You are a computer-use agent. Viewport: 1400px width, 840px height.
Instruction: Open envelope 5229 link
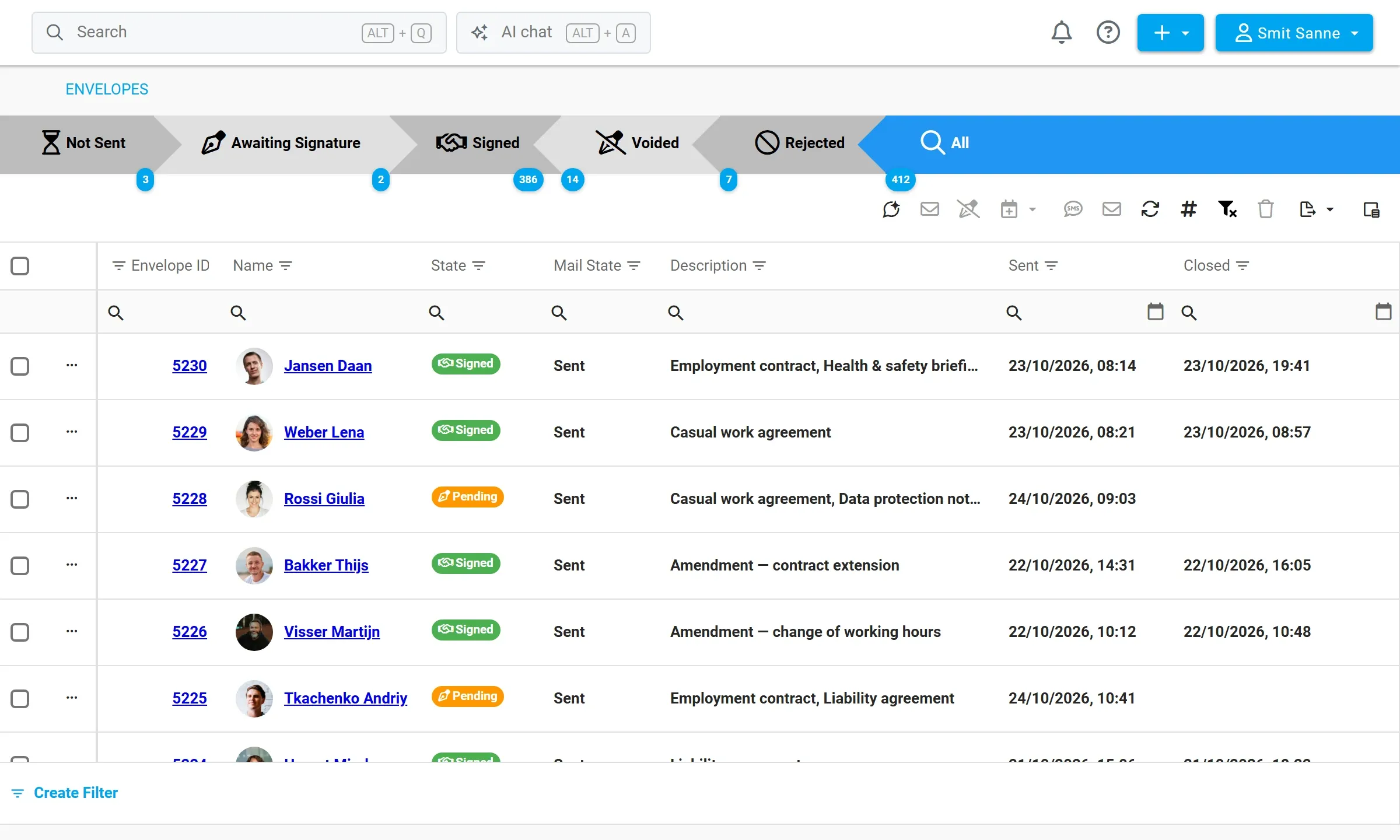190,432
